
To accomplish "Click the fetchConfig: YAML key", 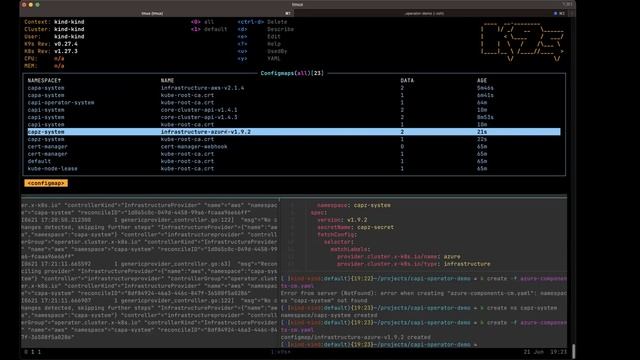I will [x=337, y=235].
